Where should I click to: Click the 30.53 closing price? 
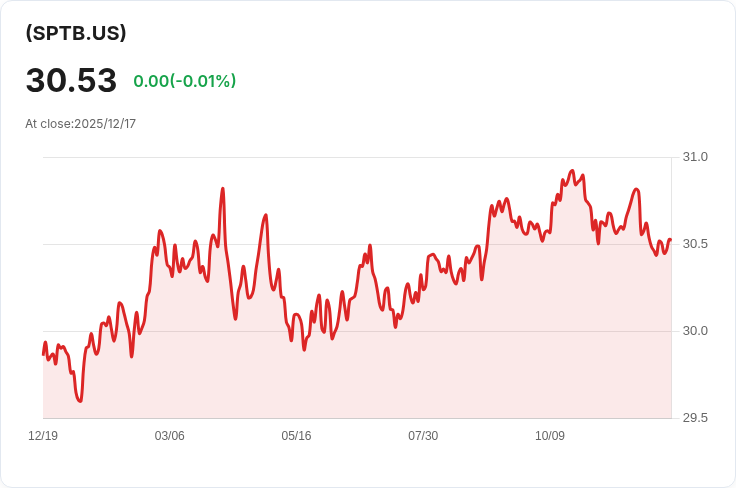click(71, 80)
